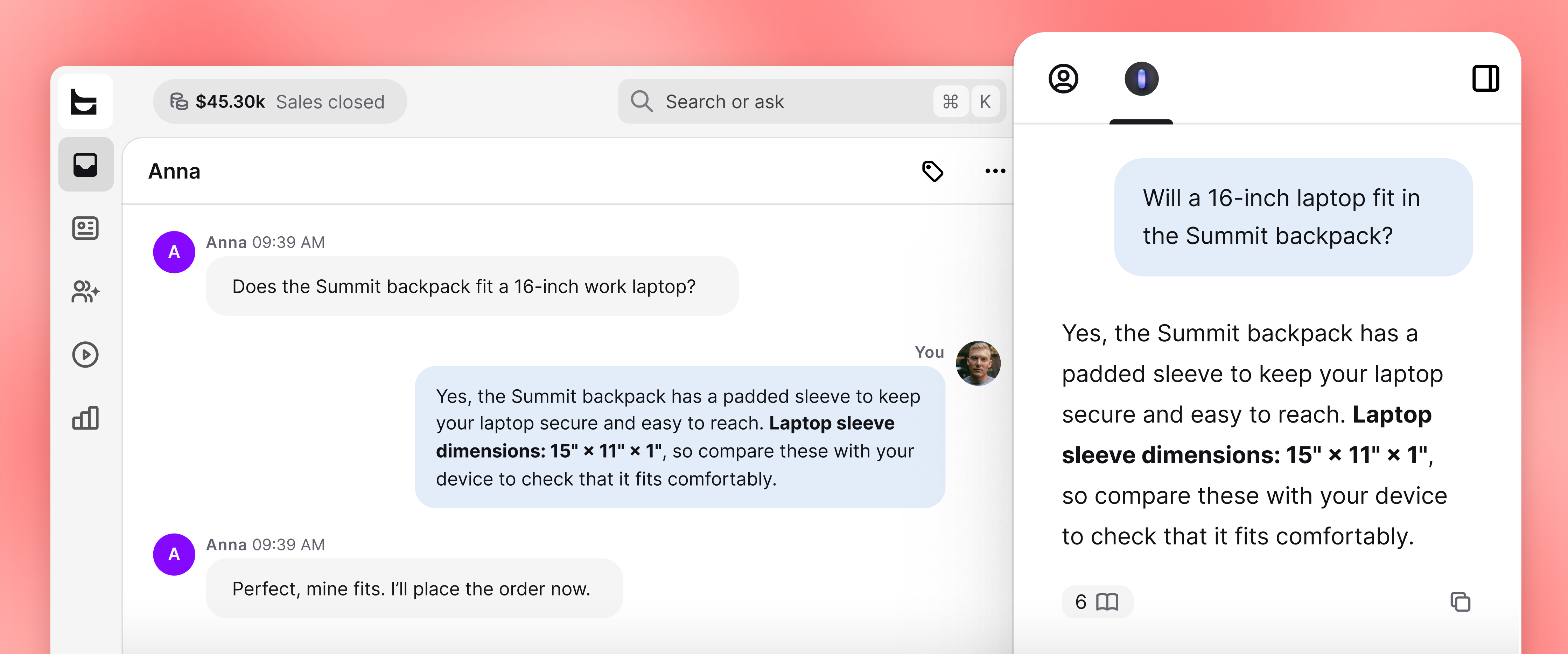
Task: Click the app logo in sidebar
Action: [85, 101]
